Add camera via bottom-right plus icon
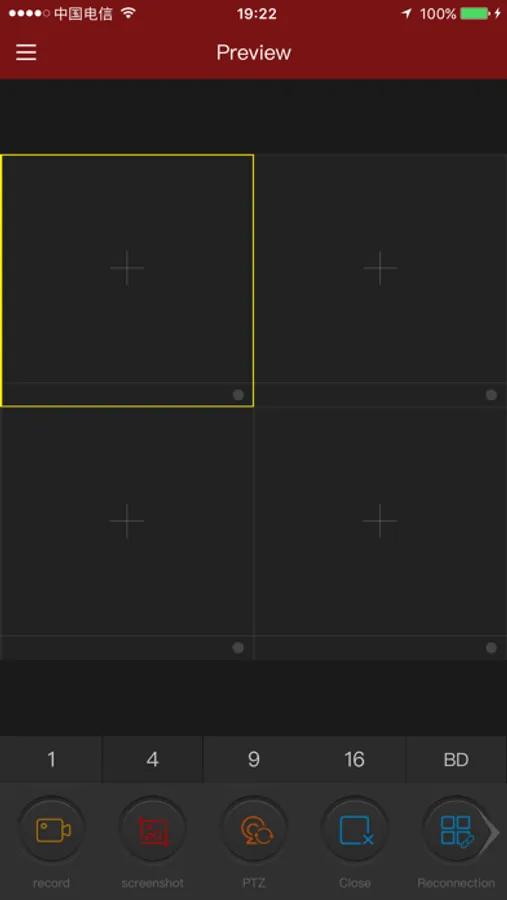The image size is (507, 900). click(x=380, y=521)
